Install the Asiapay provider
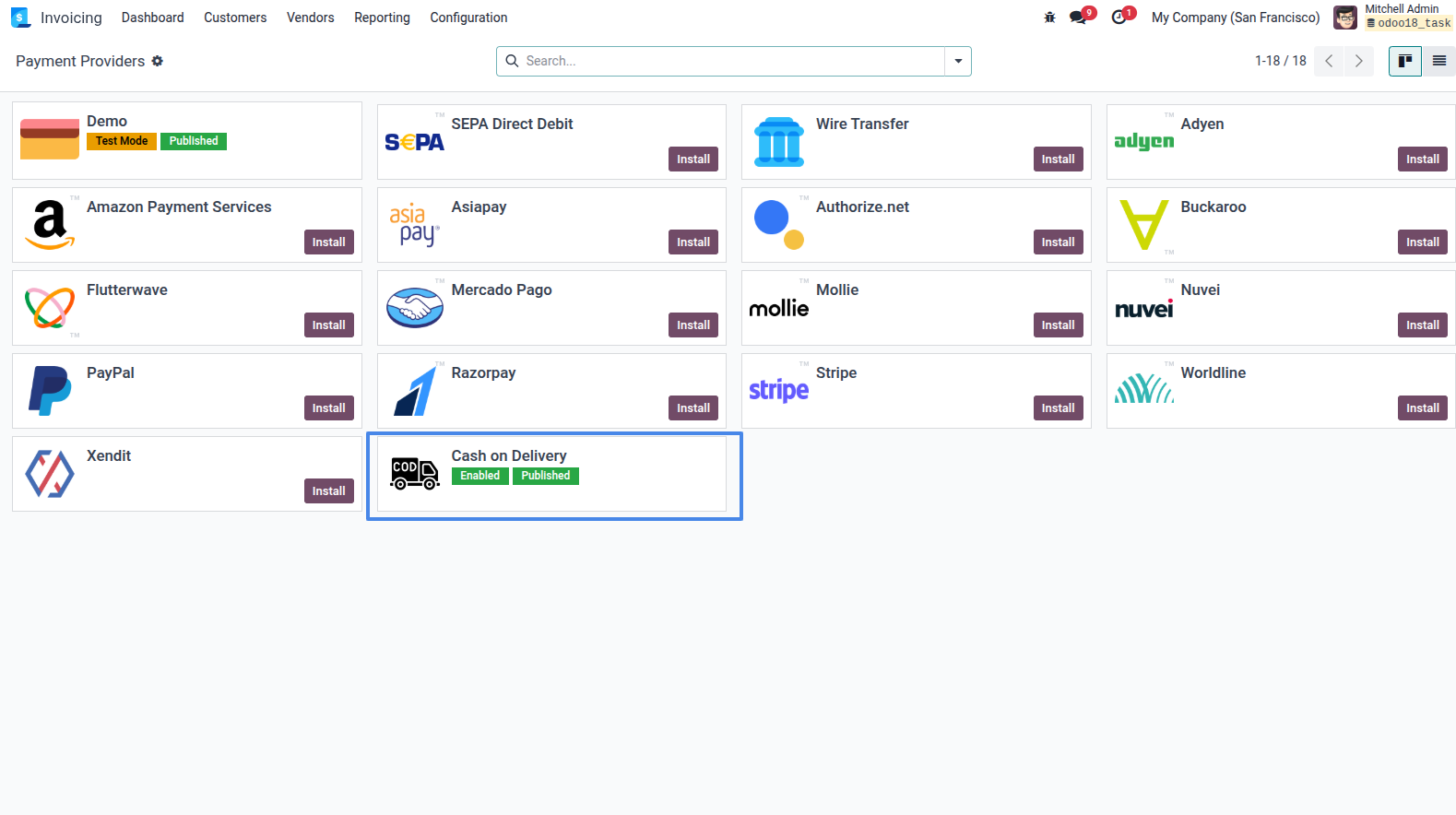The height and width of the screenshot is (815, 1456). 693,242
